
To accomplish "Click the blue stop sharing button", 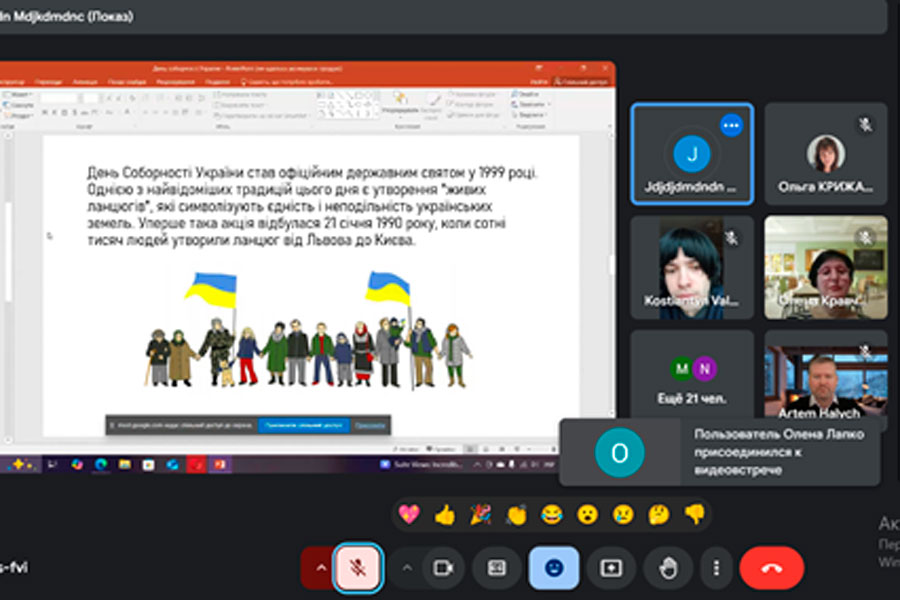I will [303, 425].
